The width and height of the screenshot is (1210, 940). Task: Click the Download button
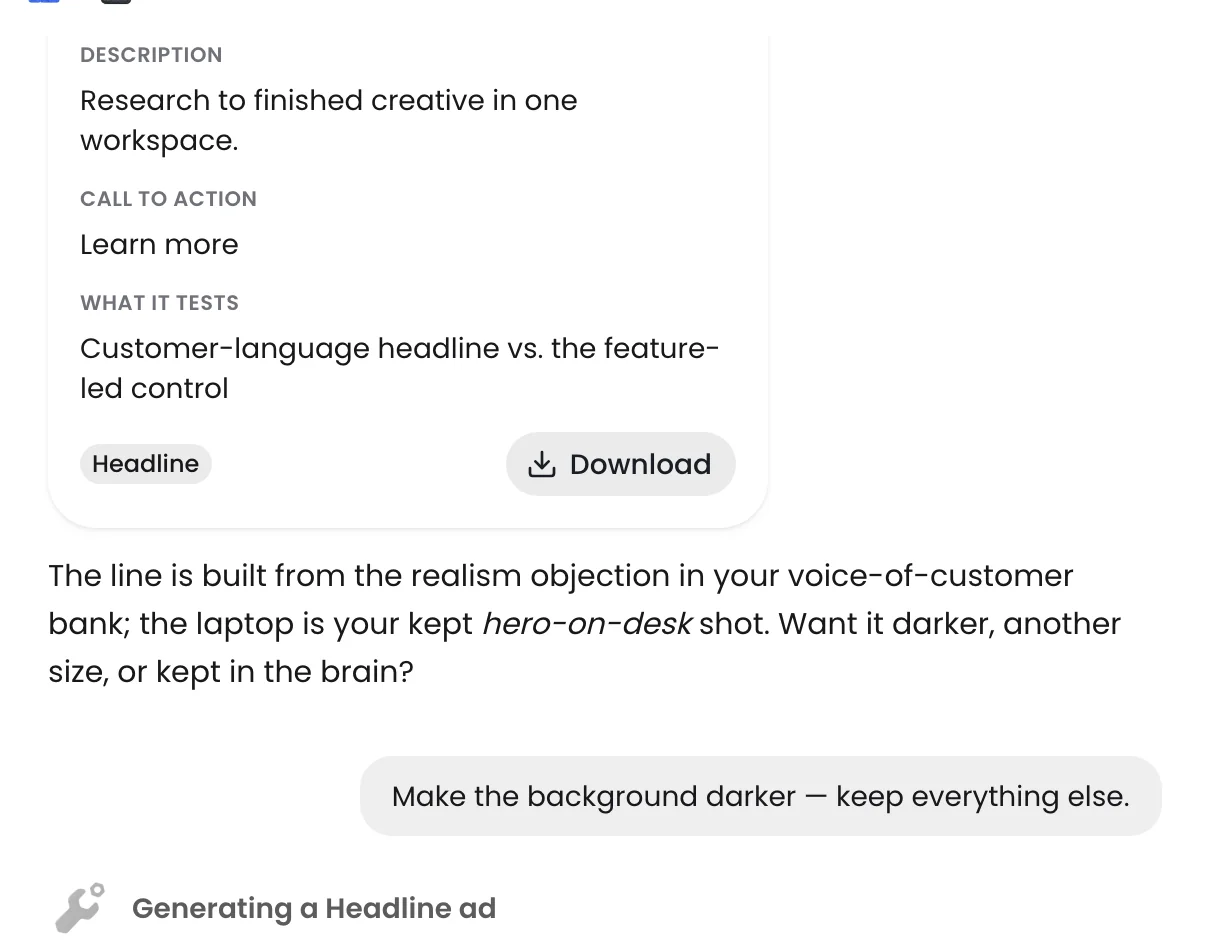(620, 464)
